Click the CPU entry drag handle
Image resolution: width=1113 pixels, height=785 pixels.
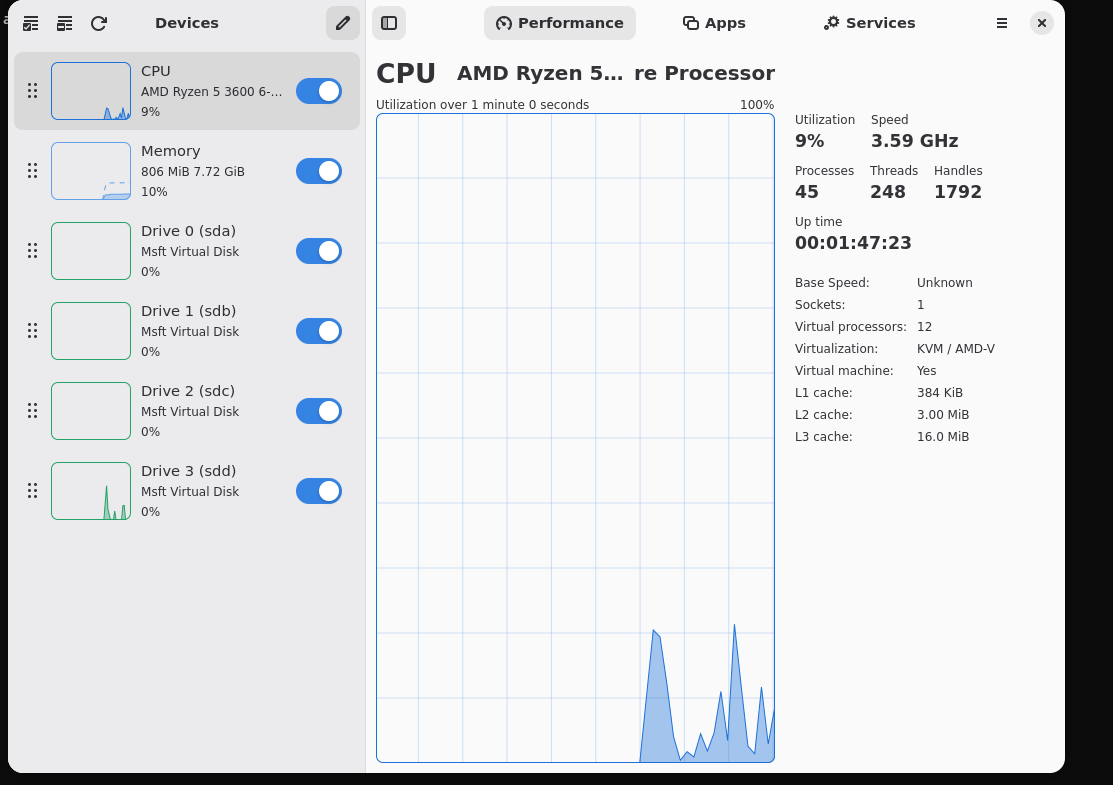(32, 90)
